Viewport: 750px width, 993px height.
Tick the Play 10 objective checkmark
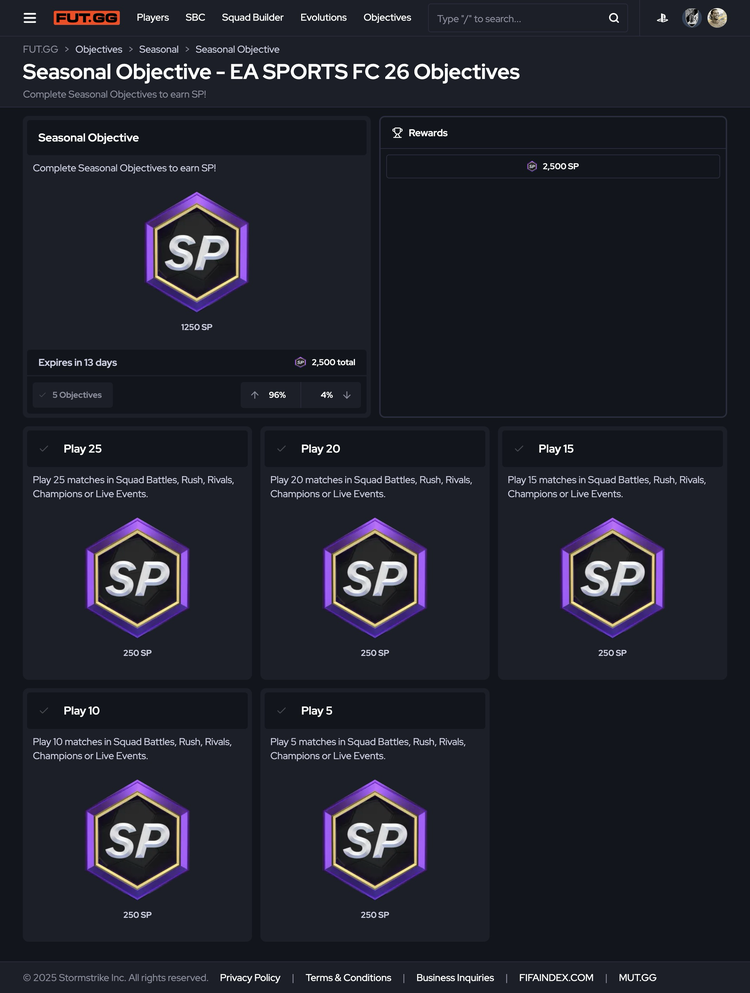[43, 711]
